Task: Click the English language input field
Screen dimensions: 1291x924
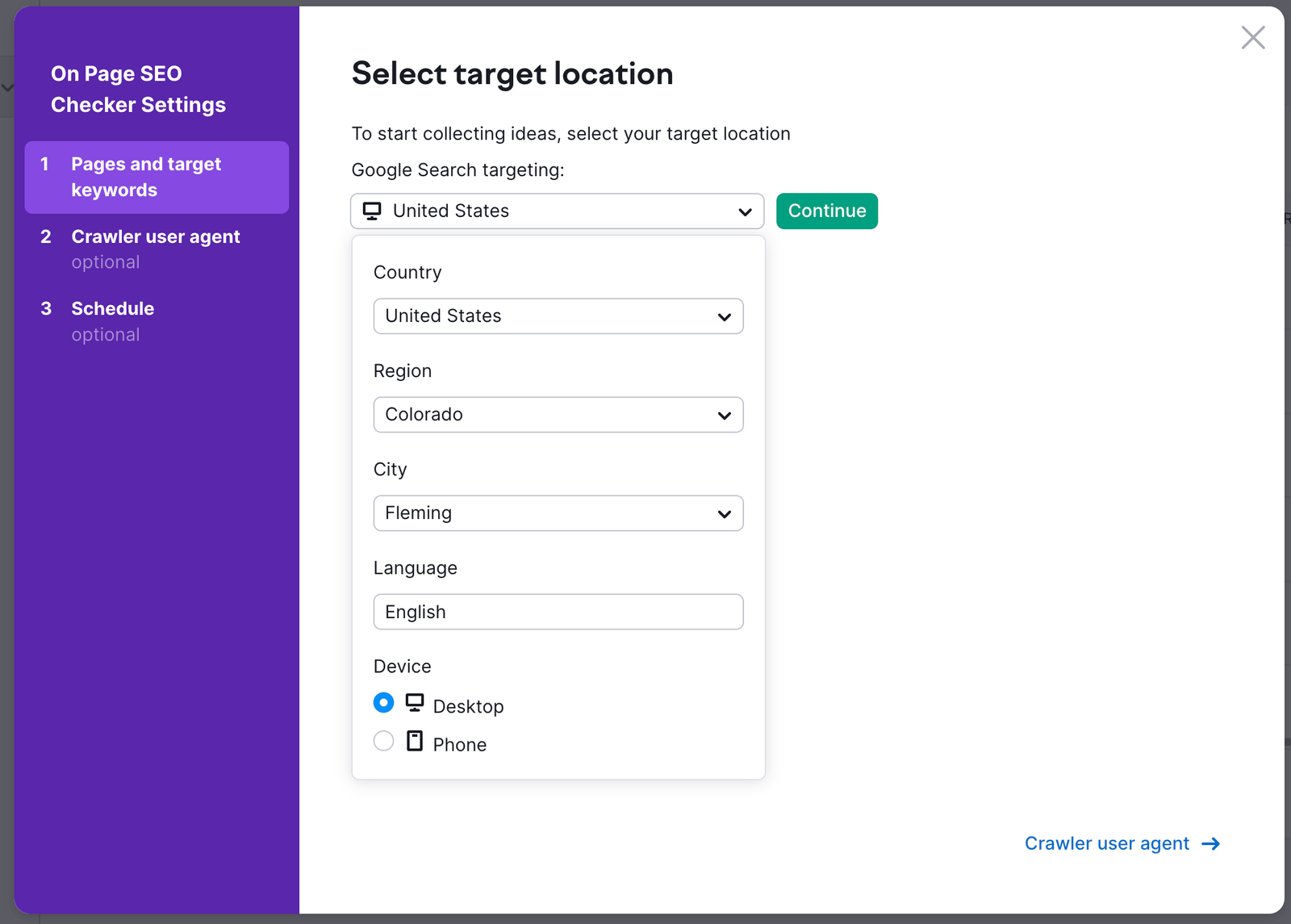Action: click(558, 612)
